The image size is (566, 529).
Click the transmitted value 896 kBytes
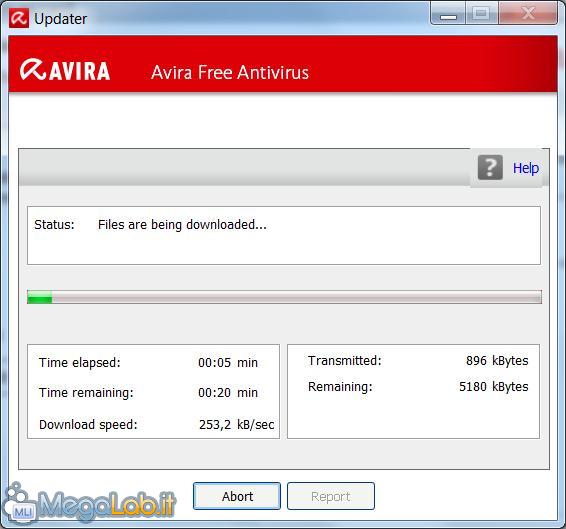pos(497,360)
